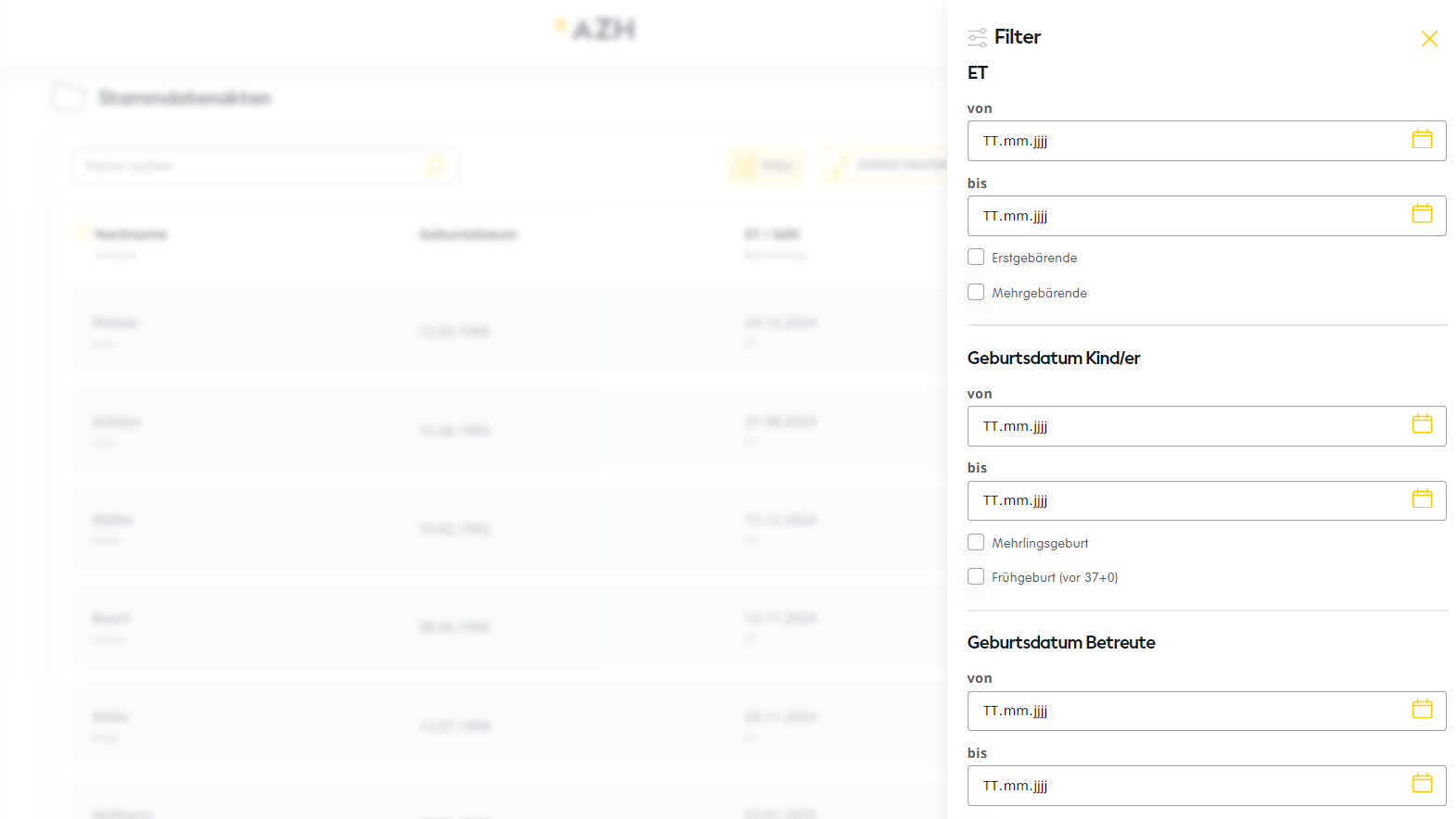Open calendar for Geburtsdatum Kind/er bis
Image resolution: width=1456 pixels, height=819 pixels.
1422,499
